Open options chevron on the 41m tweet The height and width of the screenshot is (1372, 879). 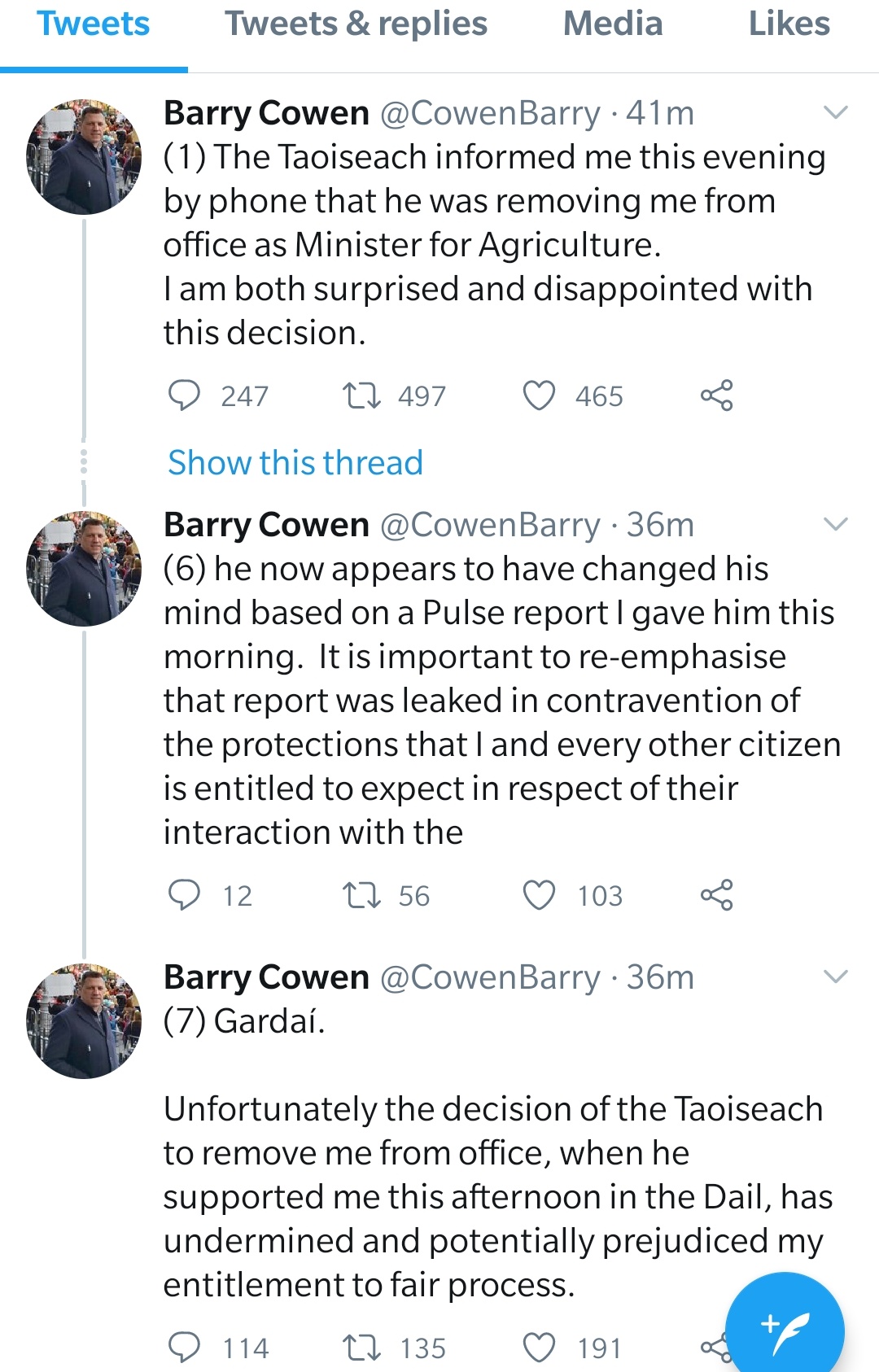click(836, 112)
